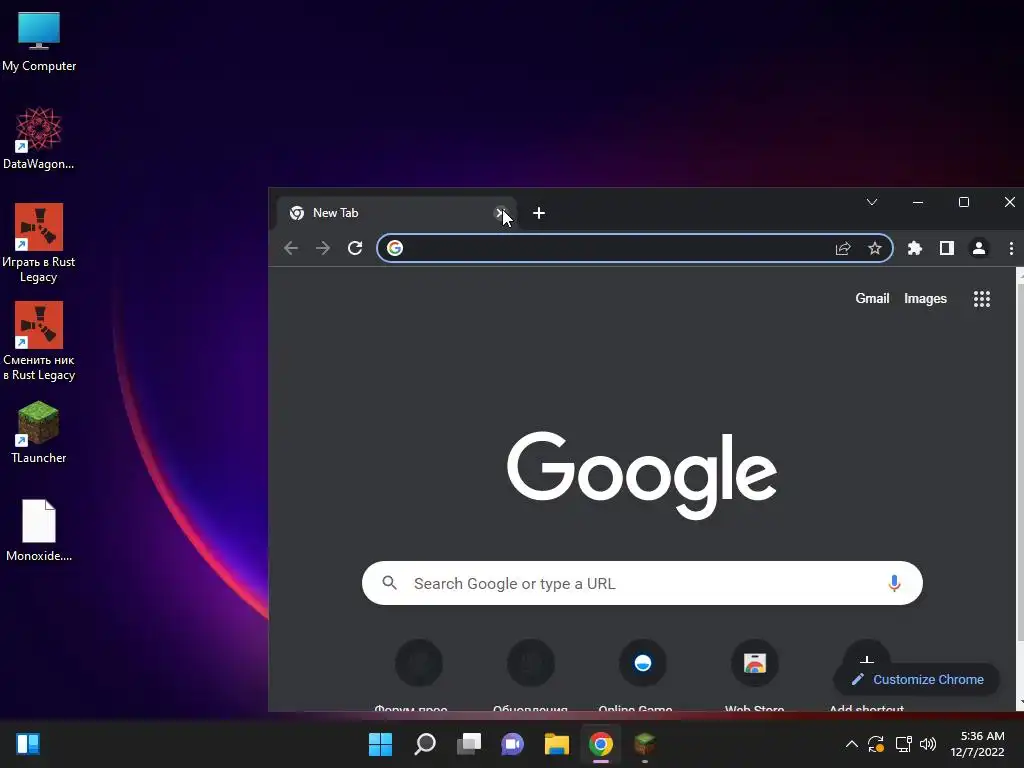
Task: Open the clock showing 5:36 AM
Action: pos(978,744)
